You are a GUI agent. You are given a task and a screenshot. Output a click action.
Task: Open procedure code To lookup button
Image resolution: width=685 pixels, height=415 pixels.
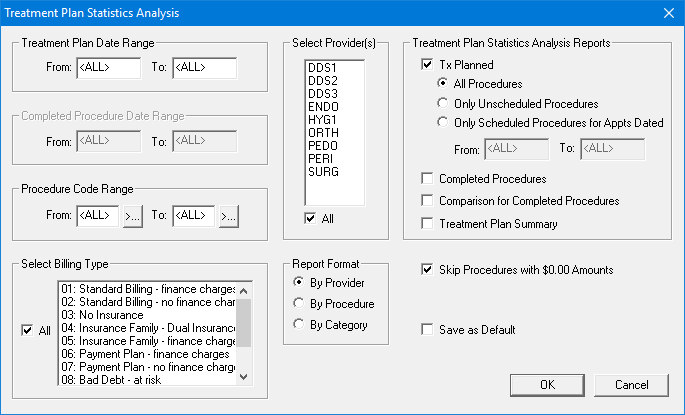pyautogui.click(x=228, y=215)
